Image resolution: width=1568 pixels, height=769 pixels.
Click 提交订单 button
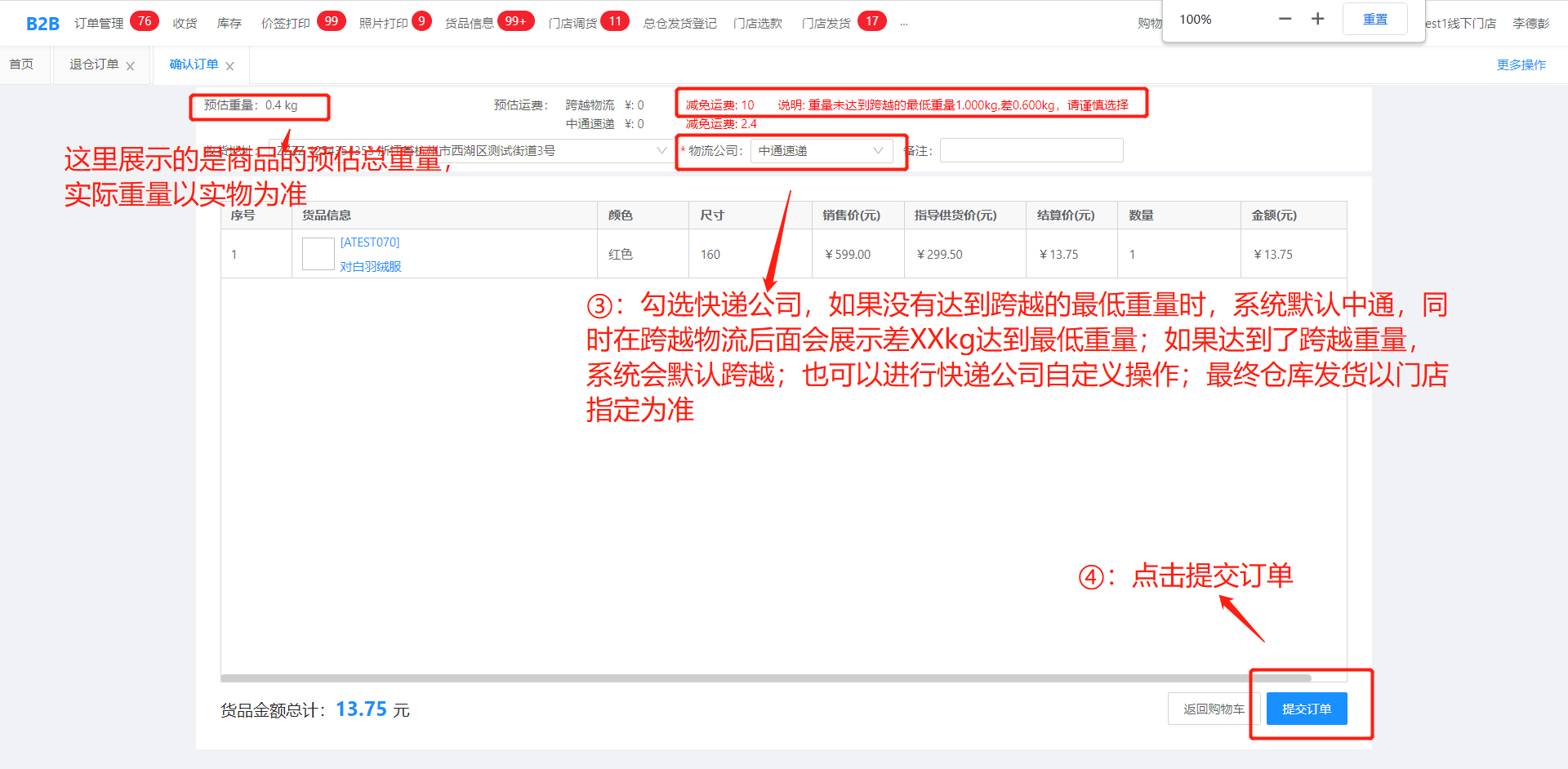(1306, 709)
